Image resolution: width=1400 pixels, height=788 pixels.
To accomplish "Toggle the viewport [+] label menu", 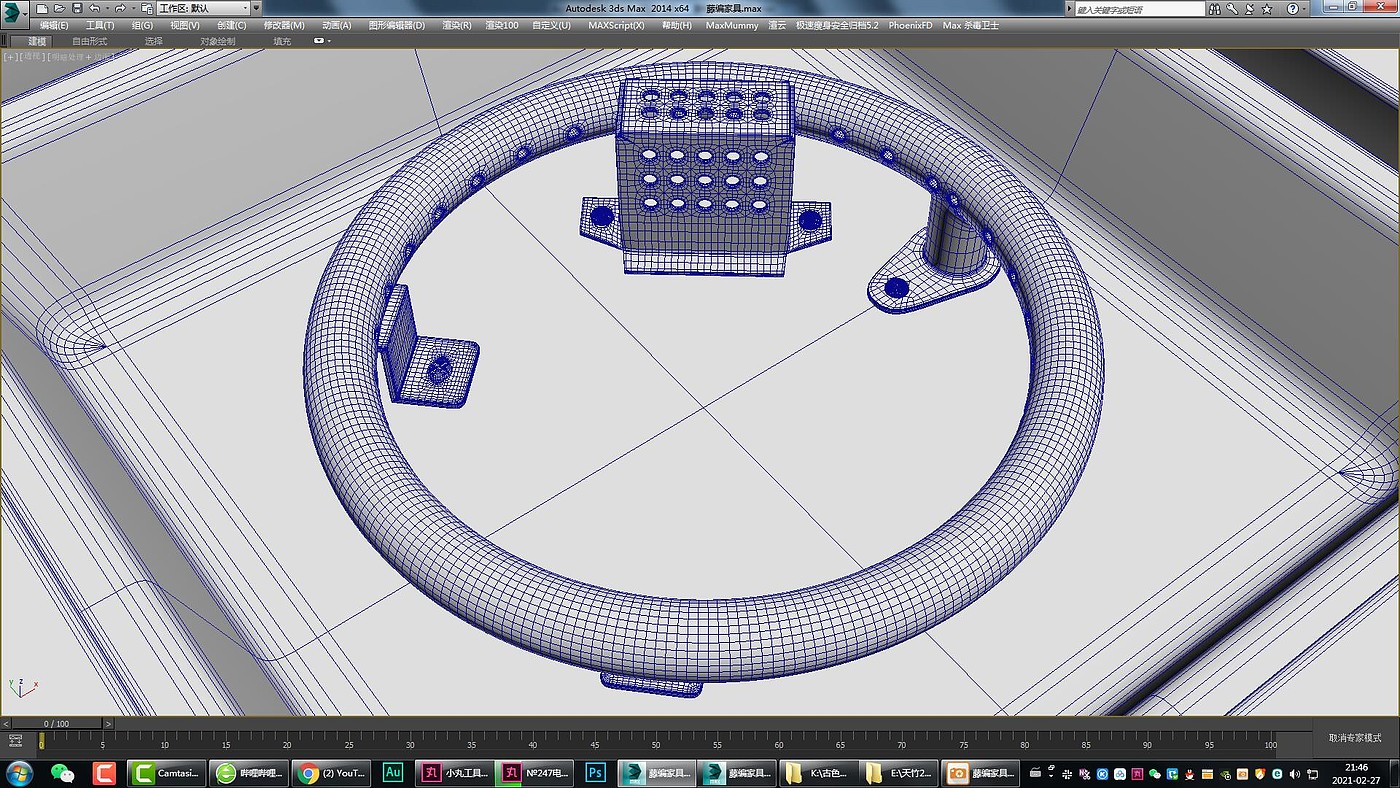I will (10, 57).
